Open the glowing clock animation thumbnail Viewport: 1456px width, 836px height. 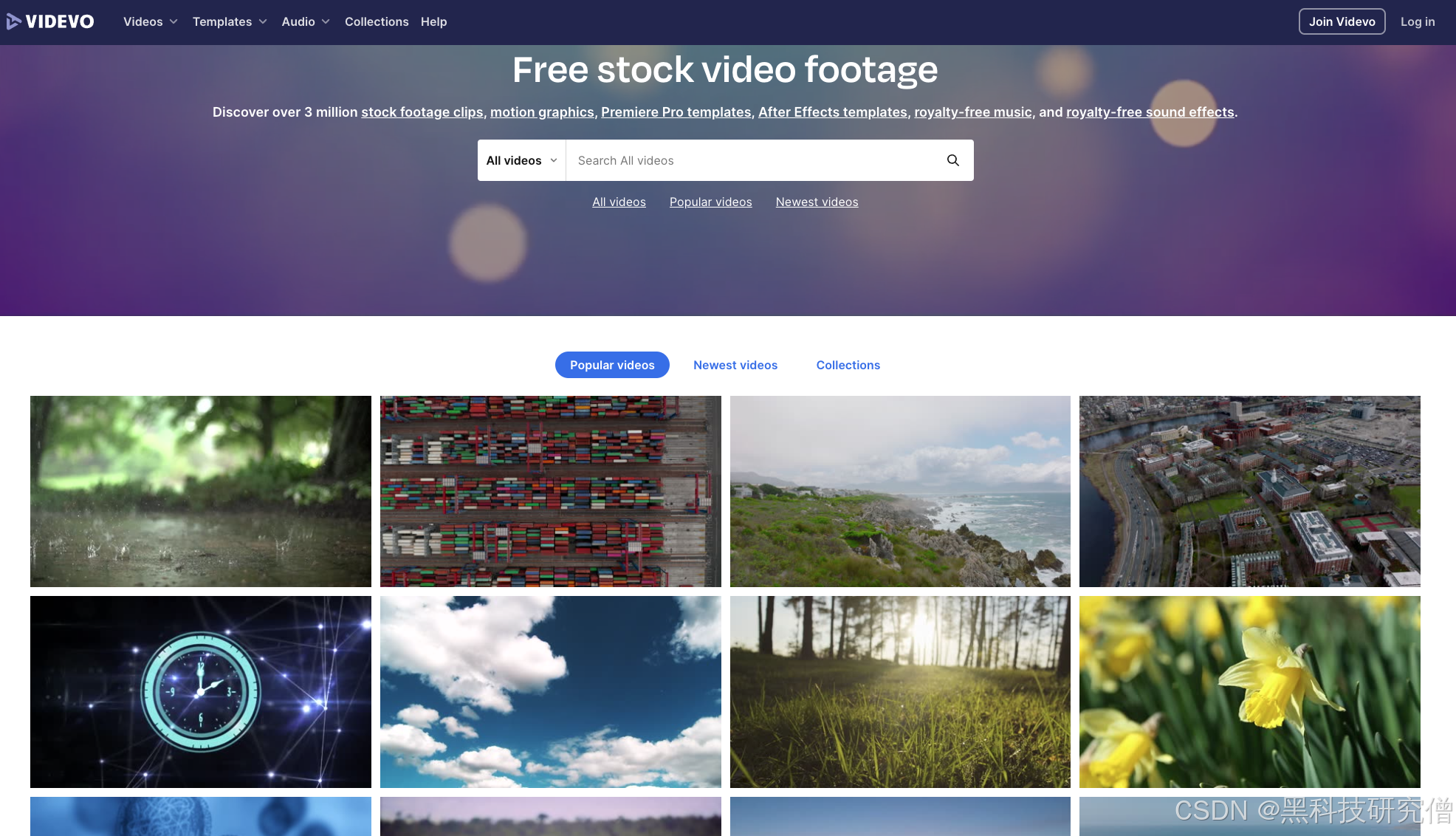tap(200, 692)
